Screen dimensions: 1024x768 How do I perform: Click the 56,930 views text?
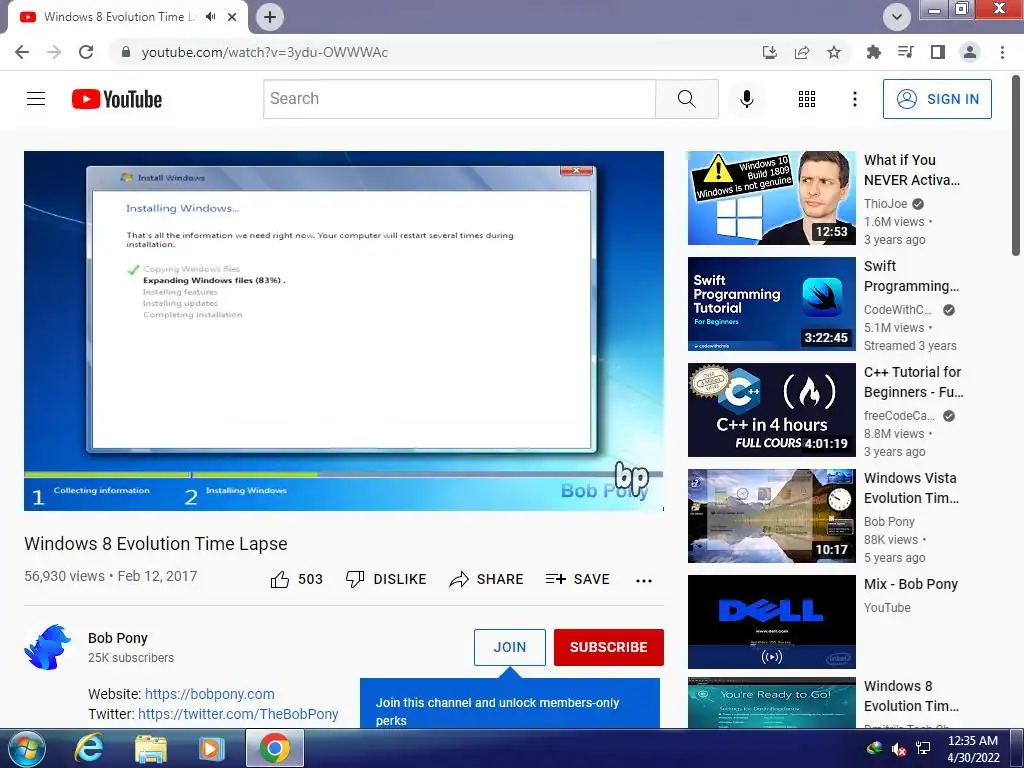pyautogui.click(x=64, y=576)
